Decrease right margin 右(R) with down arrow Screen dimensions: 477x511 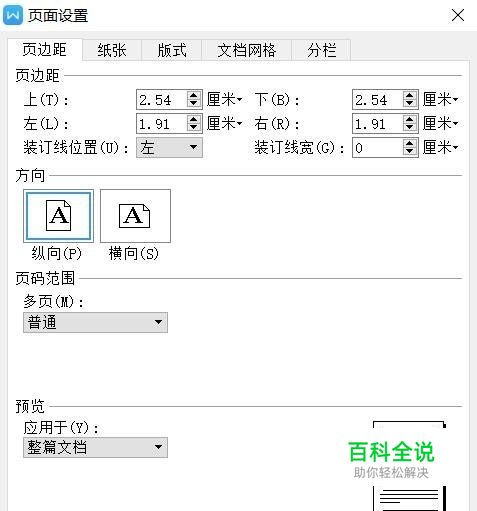410,127
